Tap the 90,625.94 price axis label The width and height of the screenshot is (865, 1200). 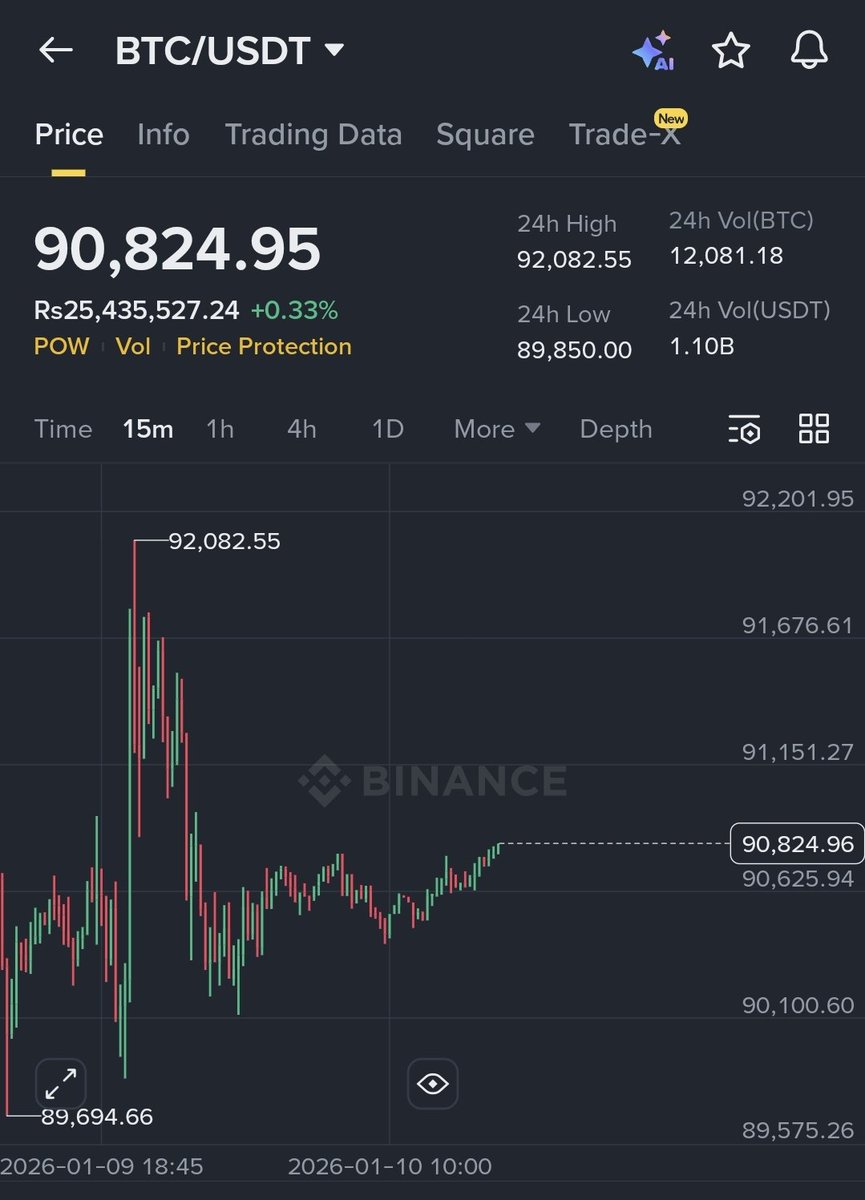pos(798,879)
